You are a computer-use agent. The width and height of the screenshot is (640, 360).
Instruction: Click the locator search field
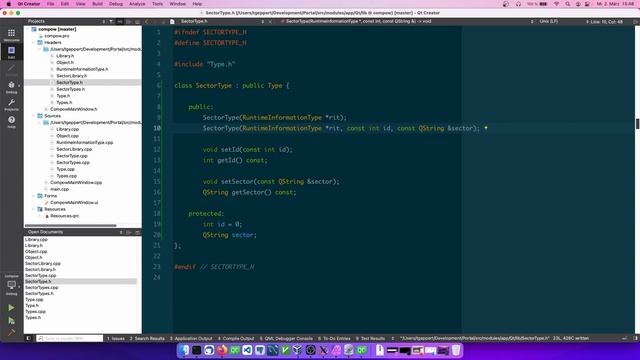click(x=70, y=338)
